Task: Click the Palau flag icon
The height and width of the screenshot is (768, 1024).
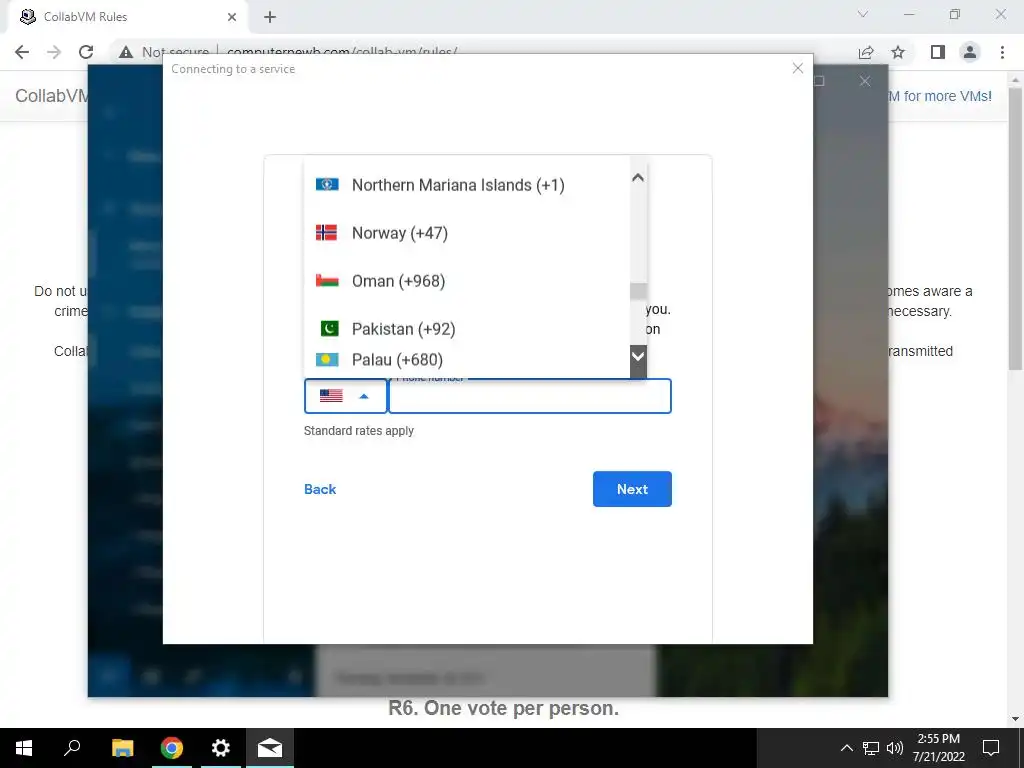Action: point(327,360)
